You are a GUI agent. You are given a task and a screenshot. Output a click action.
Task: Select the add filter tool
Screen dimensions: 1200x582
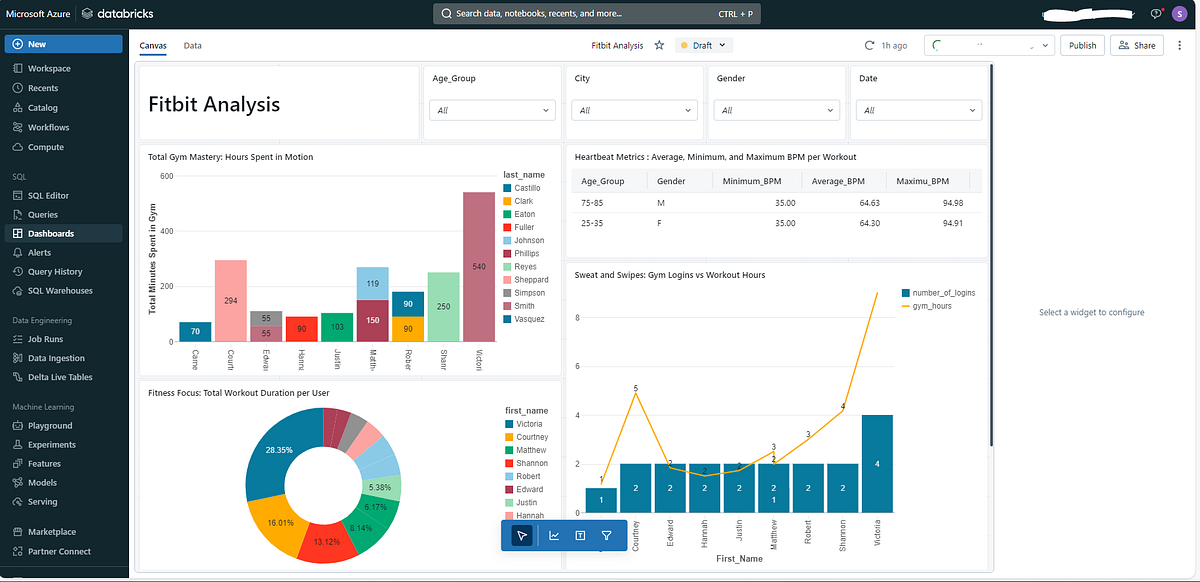(x=606, y=535)
